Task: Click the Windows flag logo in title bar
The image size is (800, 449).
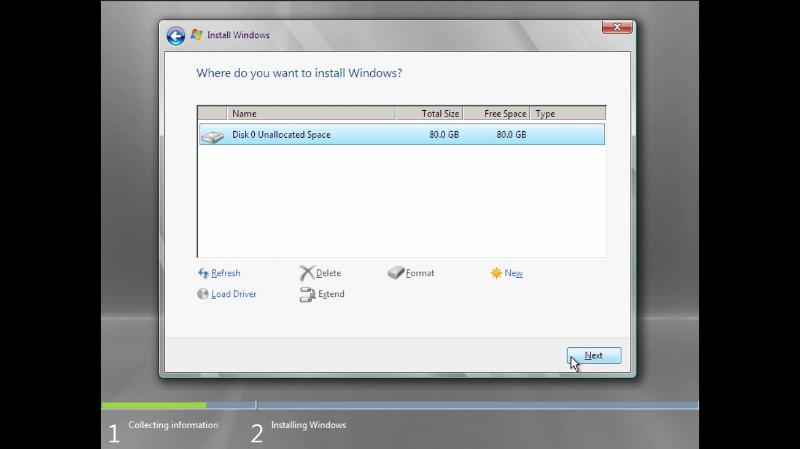Action: click(196, 35)
